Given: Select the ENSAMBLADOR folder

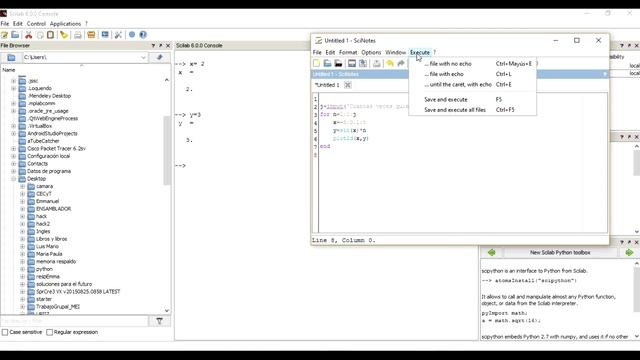Looking at the screenshot, I should click(x=53, y=209).
